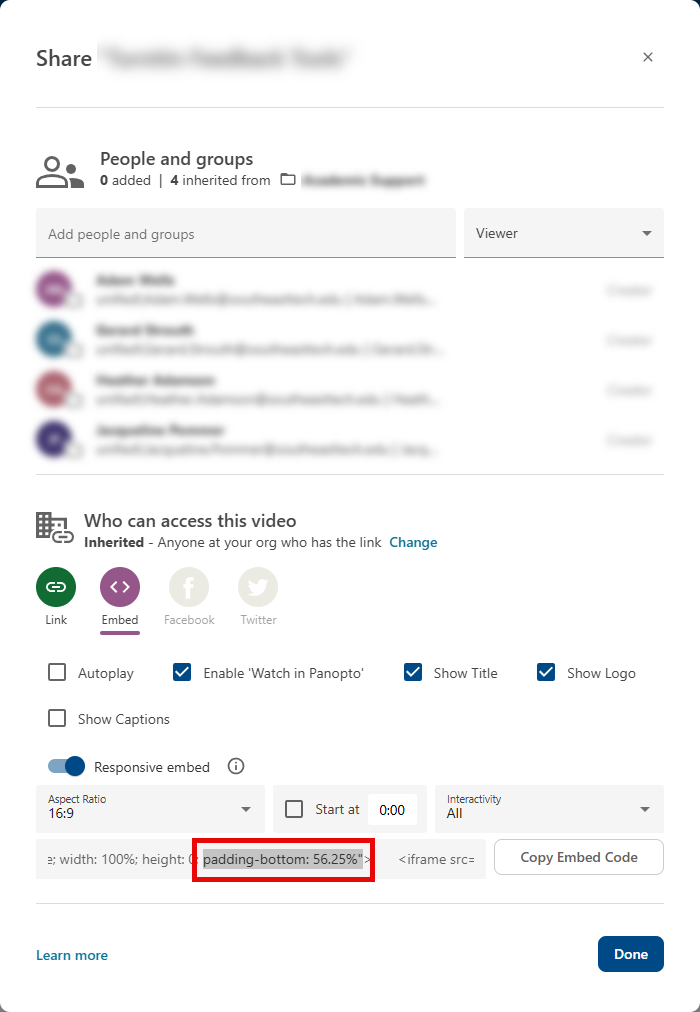Open the Interactivity dropdown
This screenshot has height=1012, width=700.
click(550, 809)
